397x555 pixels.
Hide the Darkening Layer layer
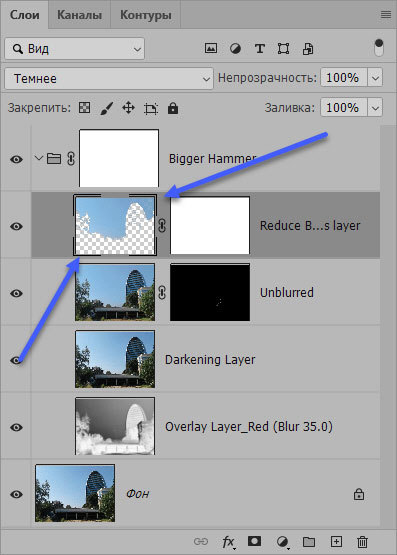[x=16, y=360]
